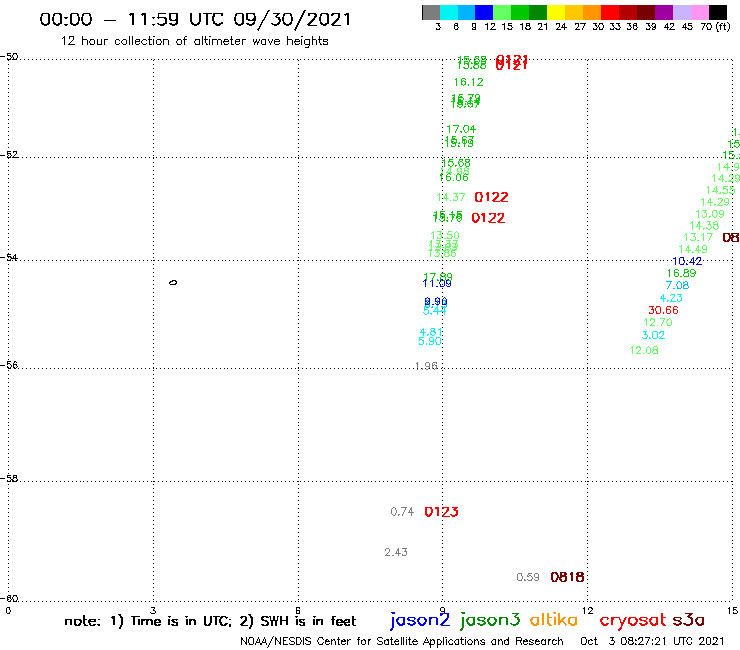This screenshot has height=650, width=740.
Task: Click the 16.12 wave height value
Action: [468, 82]
